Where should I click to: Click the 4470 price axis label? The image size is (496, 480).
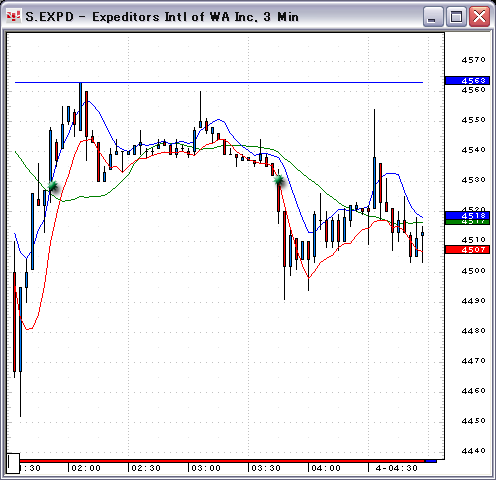point(474,361)
